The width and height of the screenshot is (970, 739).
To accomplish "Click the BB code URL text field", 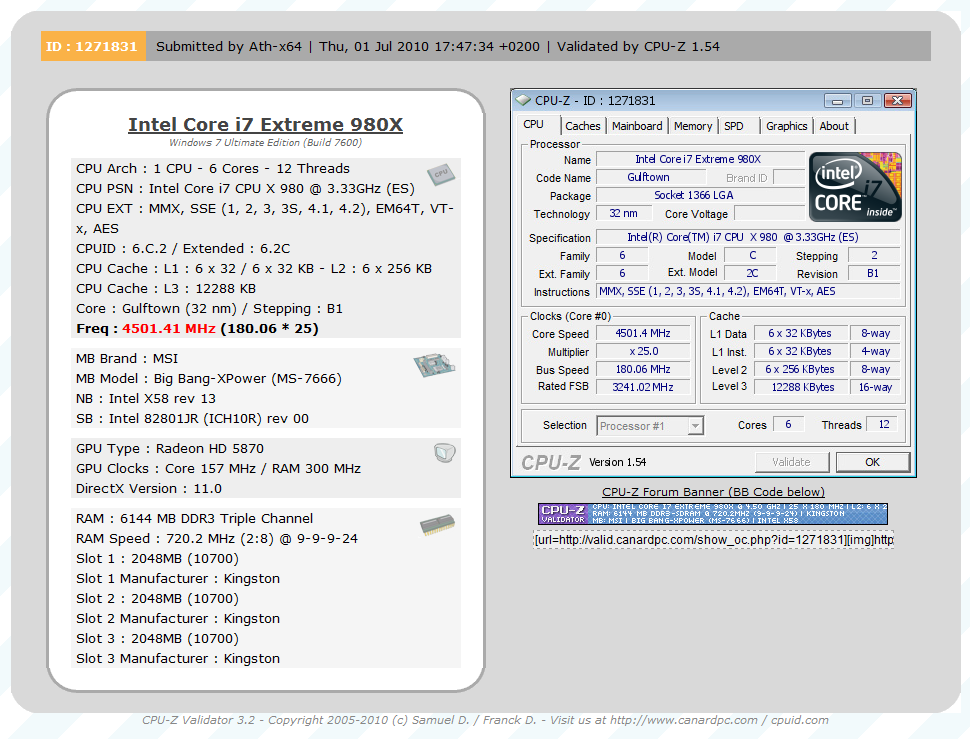I will click(x=713, y=540).
